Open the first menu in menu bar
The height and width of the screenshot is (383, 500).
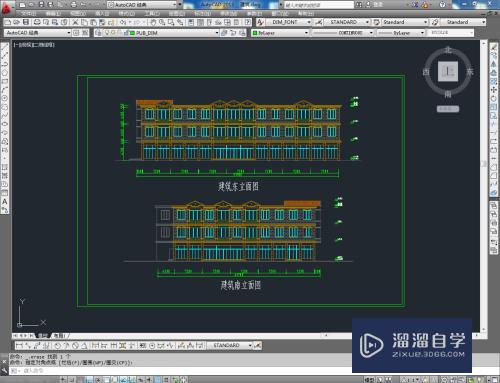pos(28,14)
